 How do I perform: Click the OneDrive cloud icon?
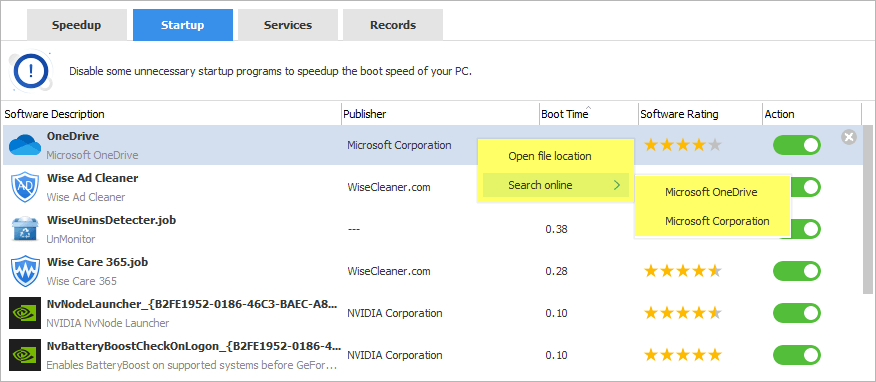coord(25,145)
